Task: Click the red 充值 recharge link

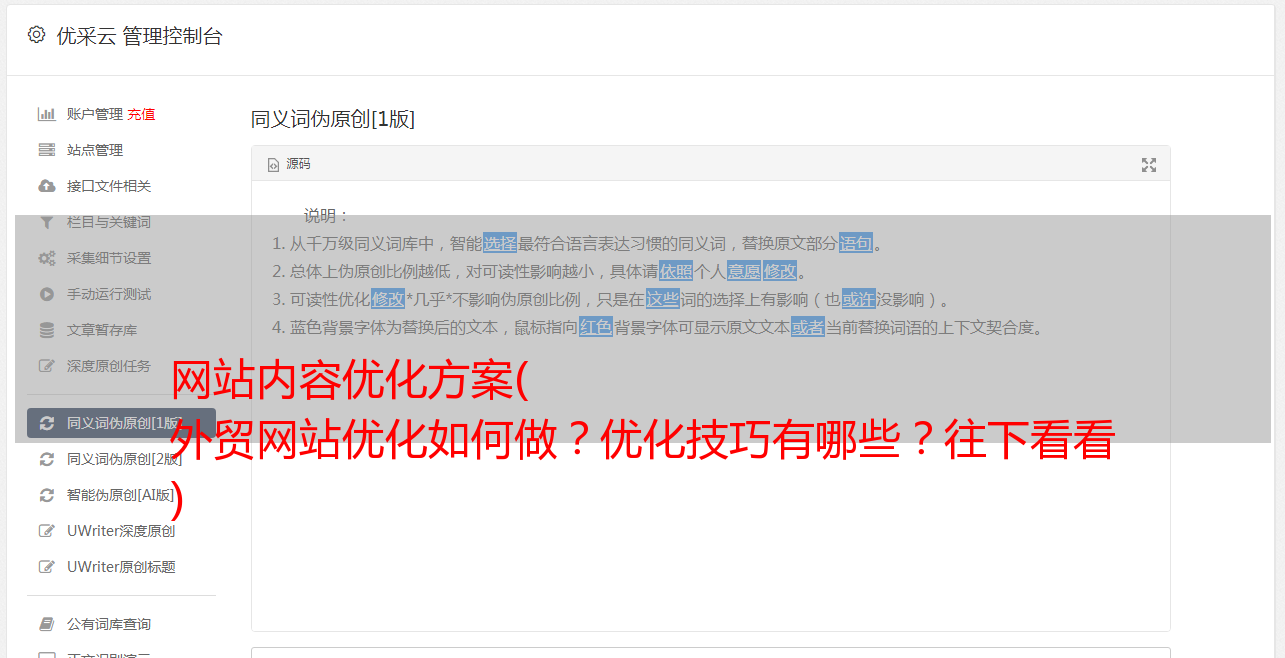Action: point(141,114)
